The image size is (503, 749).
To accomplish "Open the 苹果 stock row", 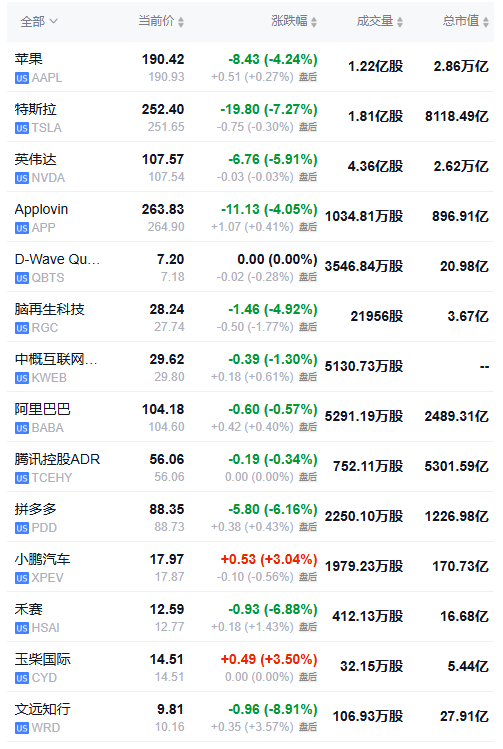I will click(250, 67).
